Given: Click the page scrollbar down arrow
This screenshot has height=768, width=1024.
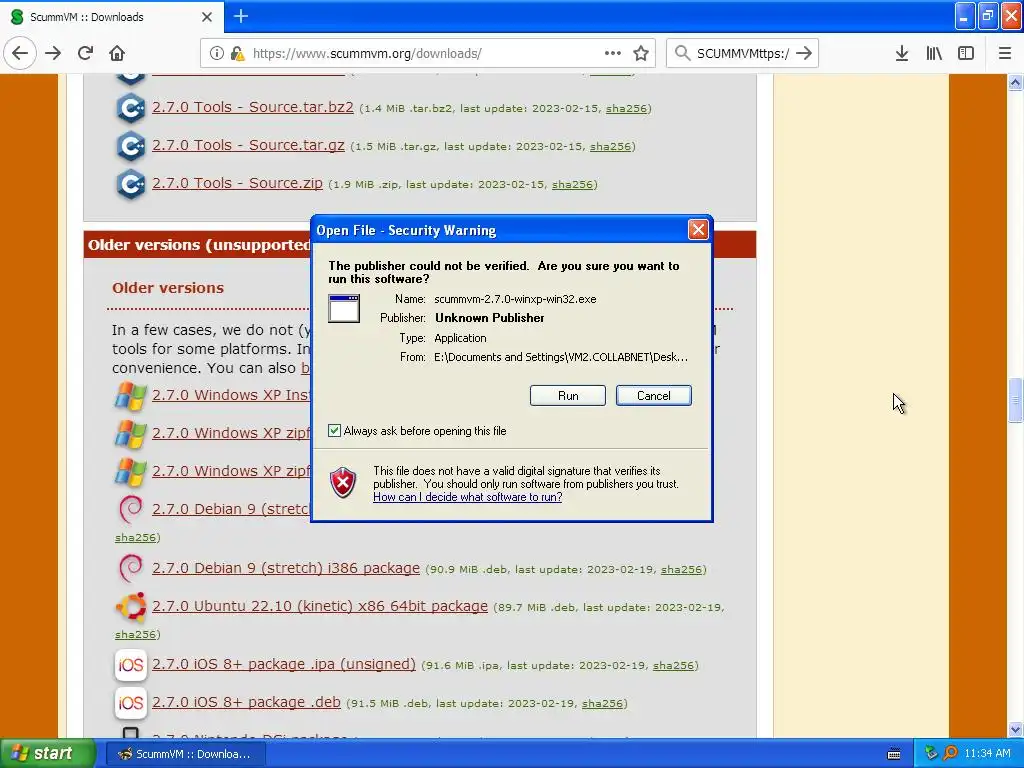Looking at the screenshot, I should point(1016,729).
